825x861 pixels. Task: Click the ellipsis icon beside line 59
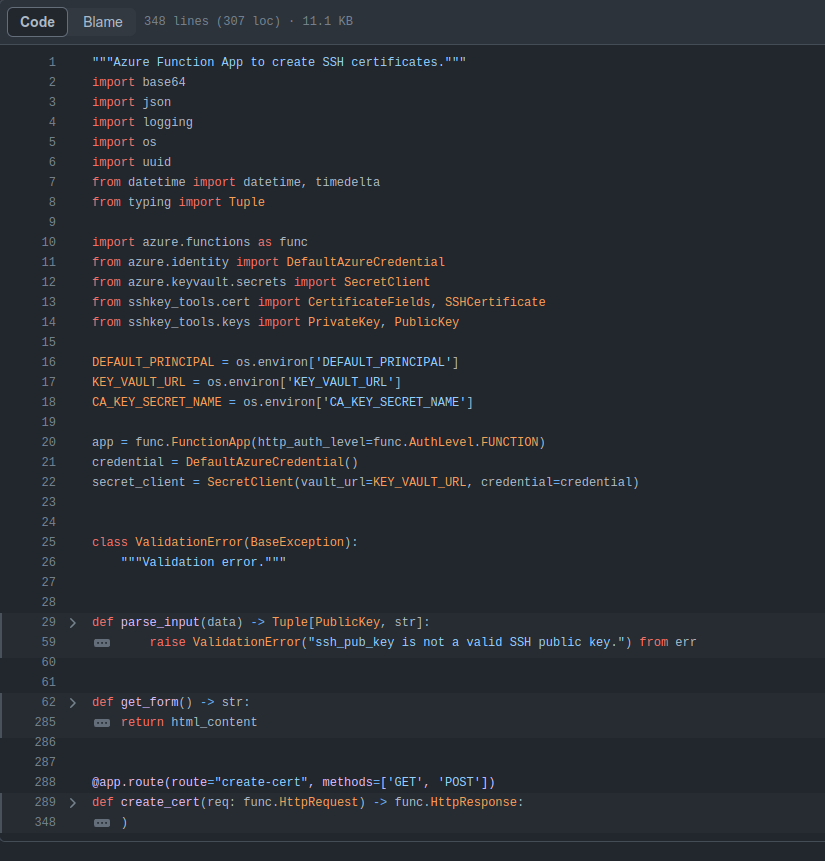(x=102, y=643)
